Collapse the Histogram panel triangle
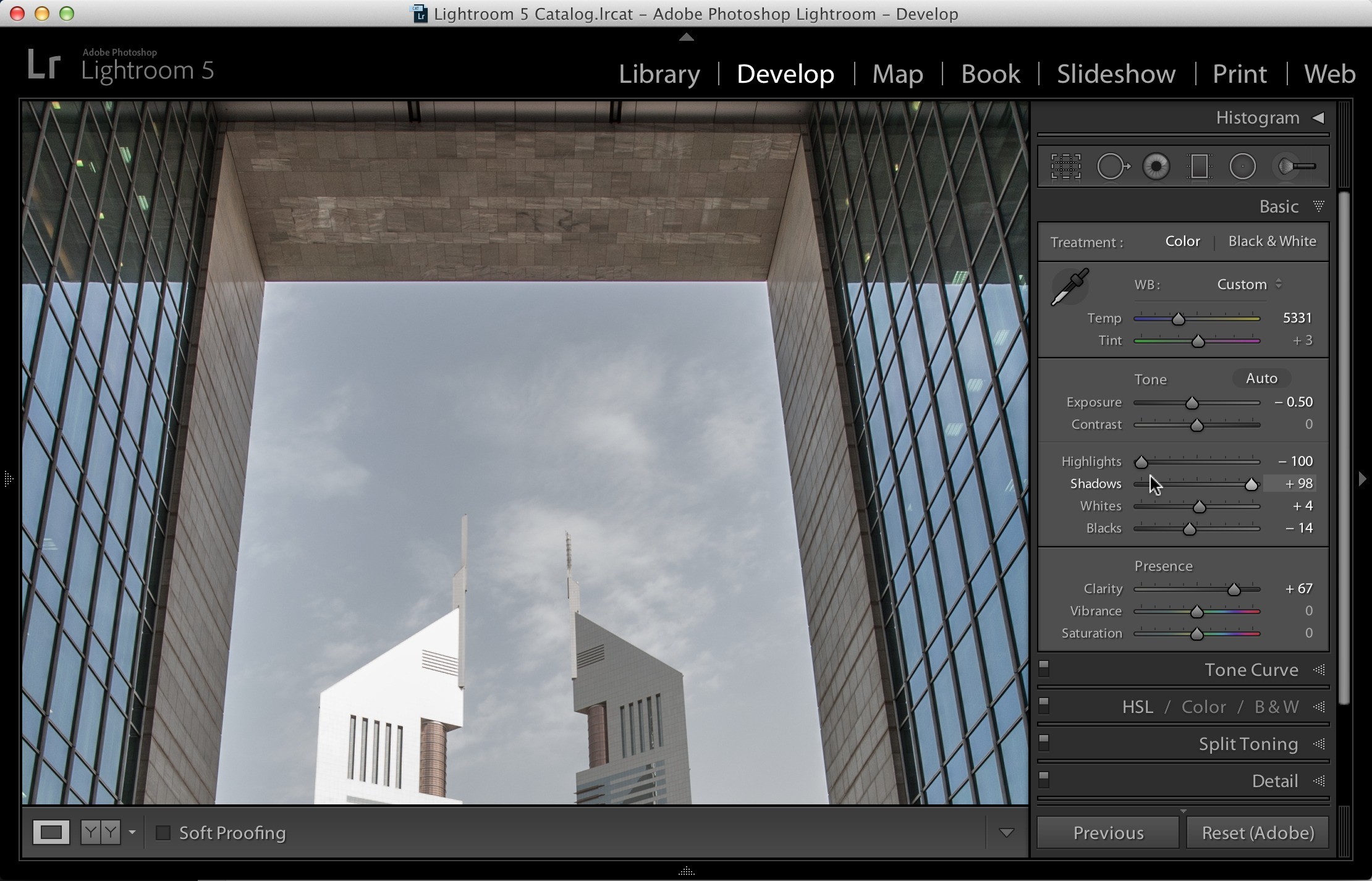Image resolution: width=1372 pixels, height=881 pixels. [1318, 117]
